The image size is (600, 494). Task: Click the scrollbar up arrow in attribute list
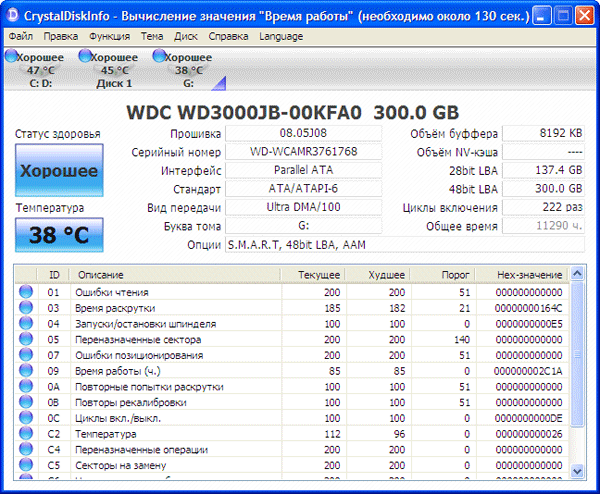[x=577, y=274]
